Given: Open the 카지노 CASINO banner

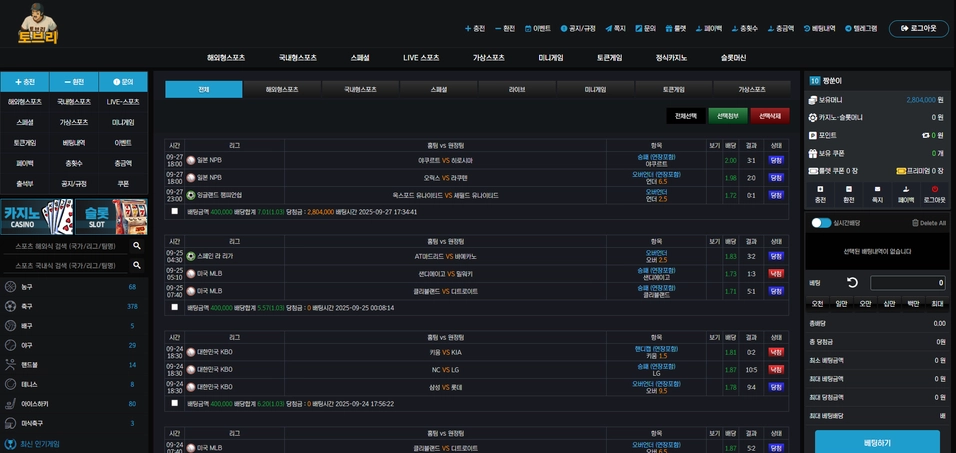Looking at the screenshot, I should [x=36, y=217].
